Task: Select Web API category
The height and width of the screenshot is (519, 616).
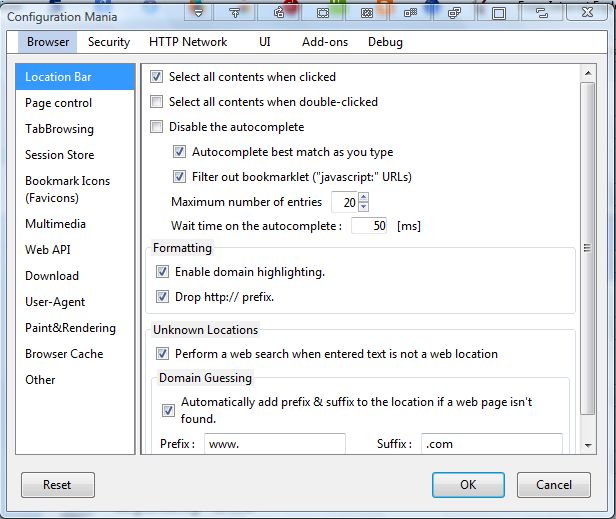Action: pos(75,250)
